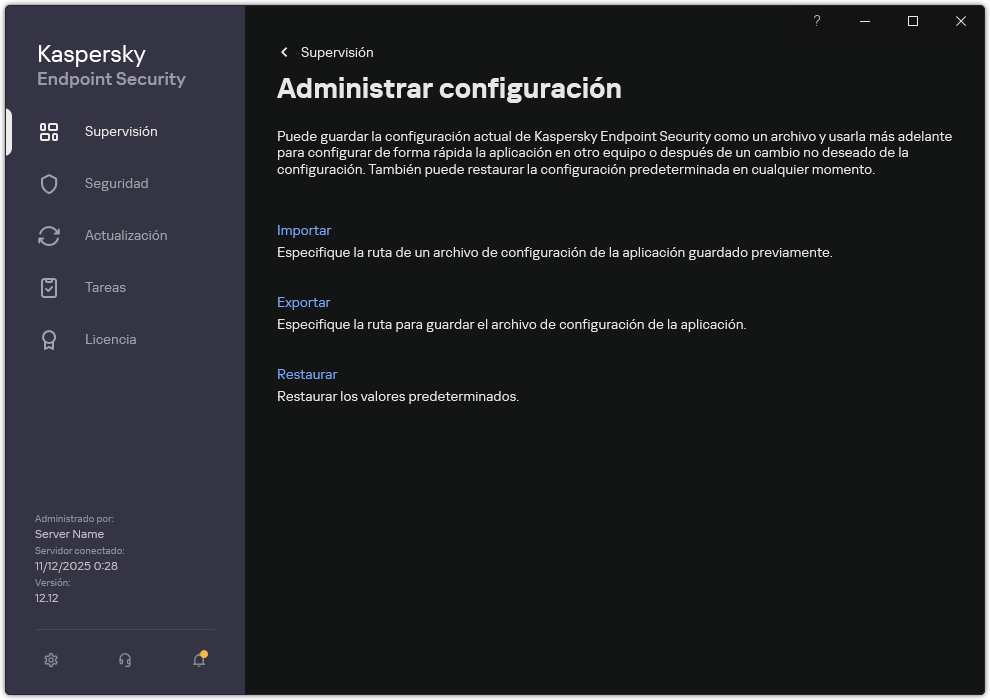Go back using the Supervisión chevron
Screen dimensions: 990x700
[284, 52]
